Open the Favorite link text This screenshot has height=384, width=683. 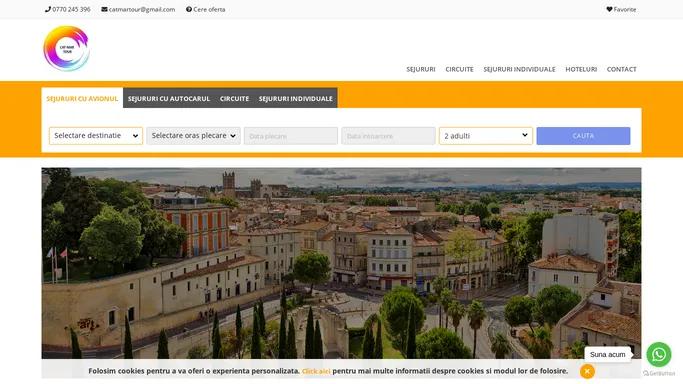625,9
